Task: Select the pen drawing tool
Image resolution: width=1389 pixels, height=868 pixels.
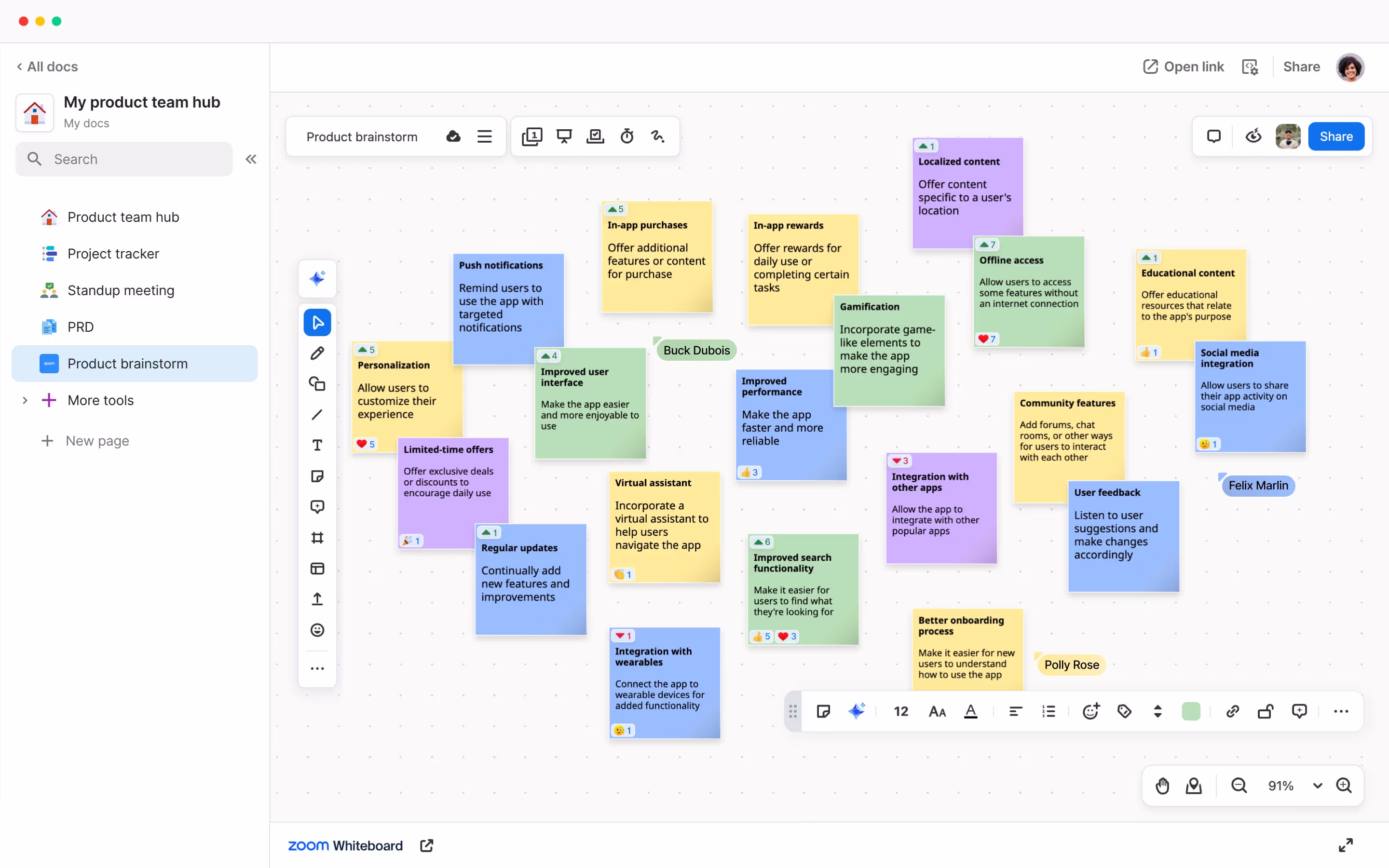Action: tap(317, 353)
